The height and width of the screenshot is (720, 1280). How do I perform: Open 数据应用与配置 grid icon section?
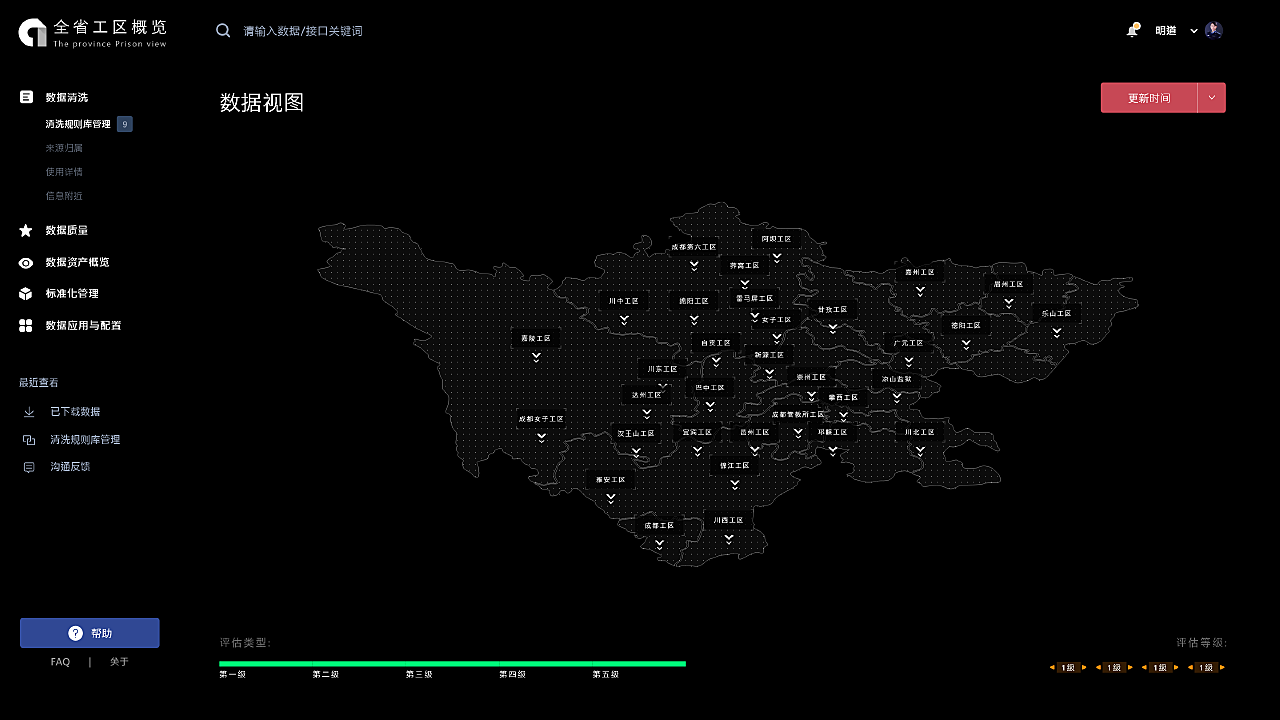[26, 326]
